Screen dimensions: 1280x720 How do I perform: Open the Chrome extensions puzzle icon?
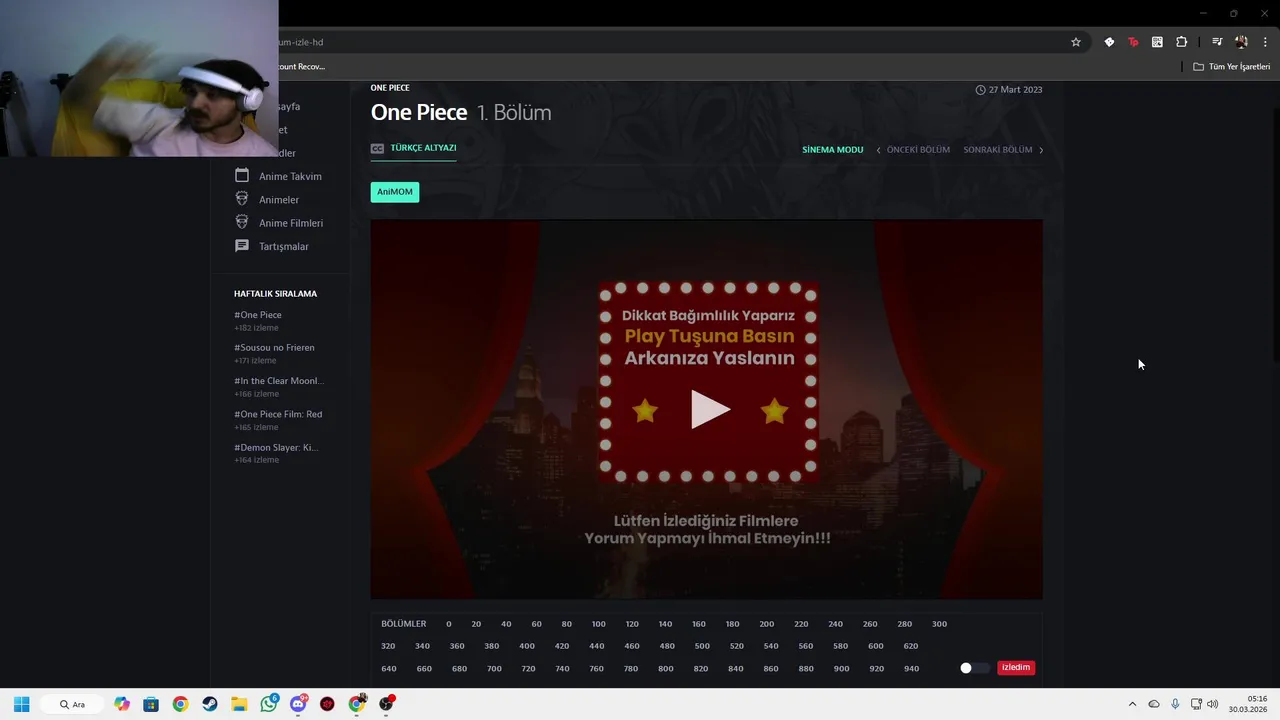1182,42
